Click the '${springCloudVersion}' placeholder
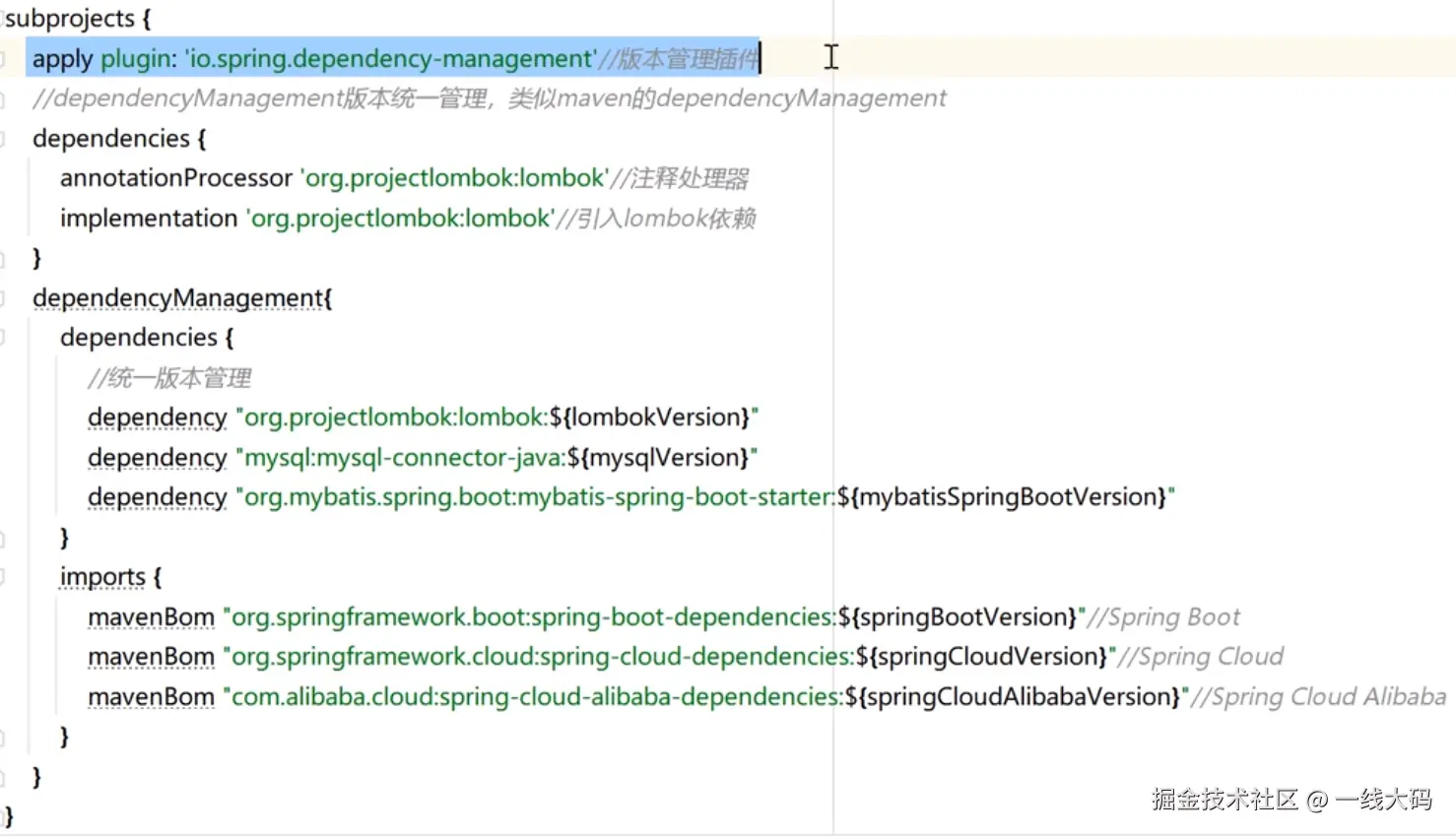1456x836 pixels. [x=982, y=657]
